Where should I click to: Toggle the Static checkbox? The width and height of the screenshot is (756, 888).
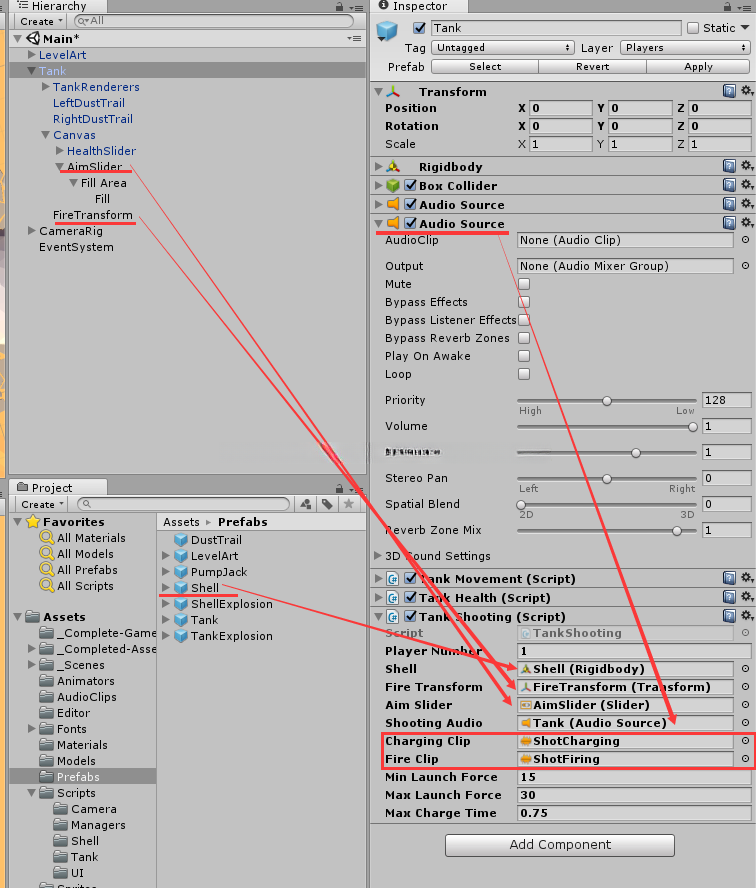coord(693,28)
